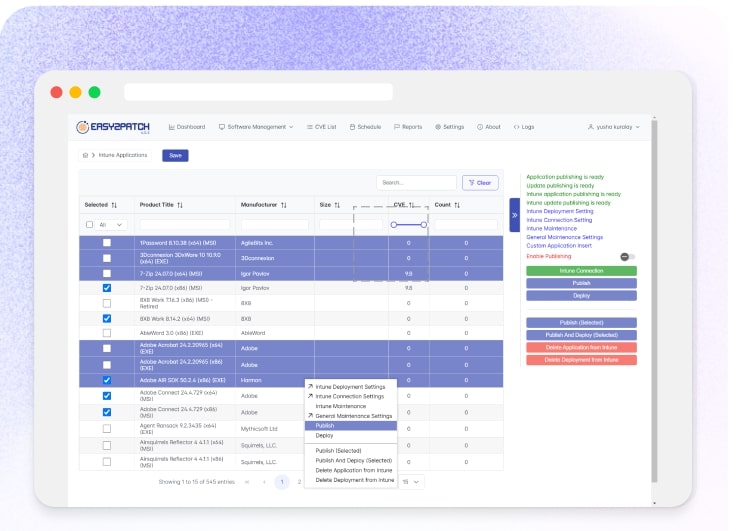This screenshot has height=531, width=752.
Task: Click the Size column sort icon
Action: click(x=337, y=205)
